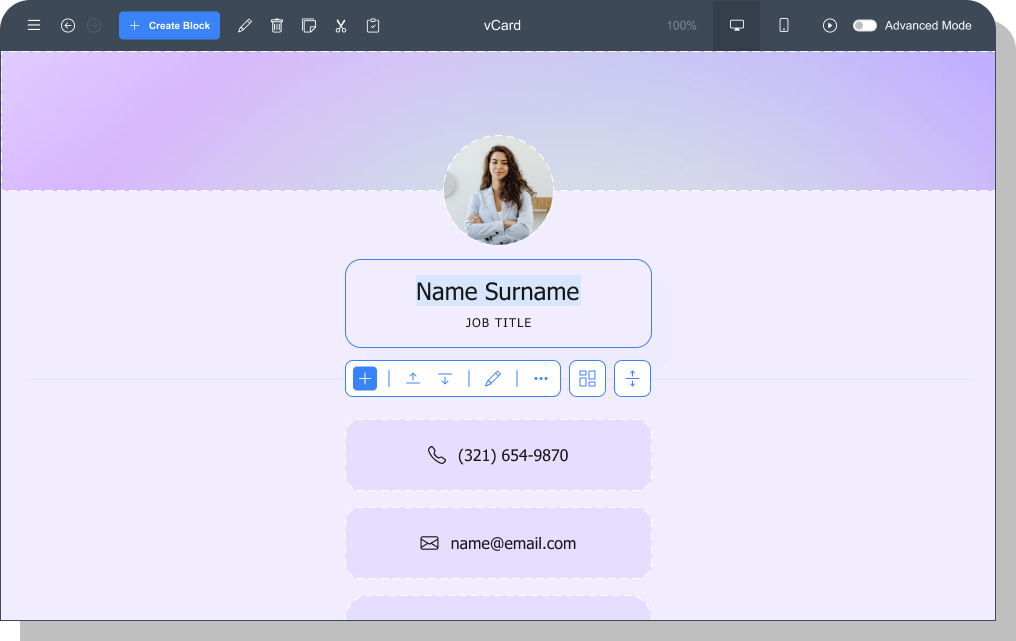Open the hamburger menu in the top bar
This screenshot has width=1016, height=641.
pos(34,25)
